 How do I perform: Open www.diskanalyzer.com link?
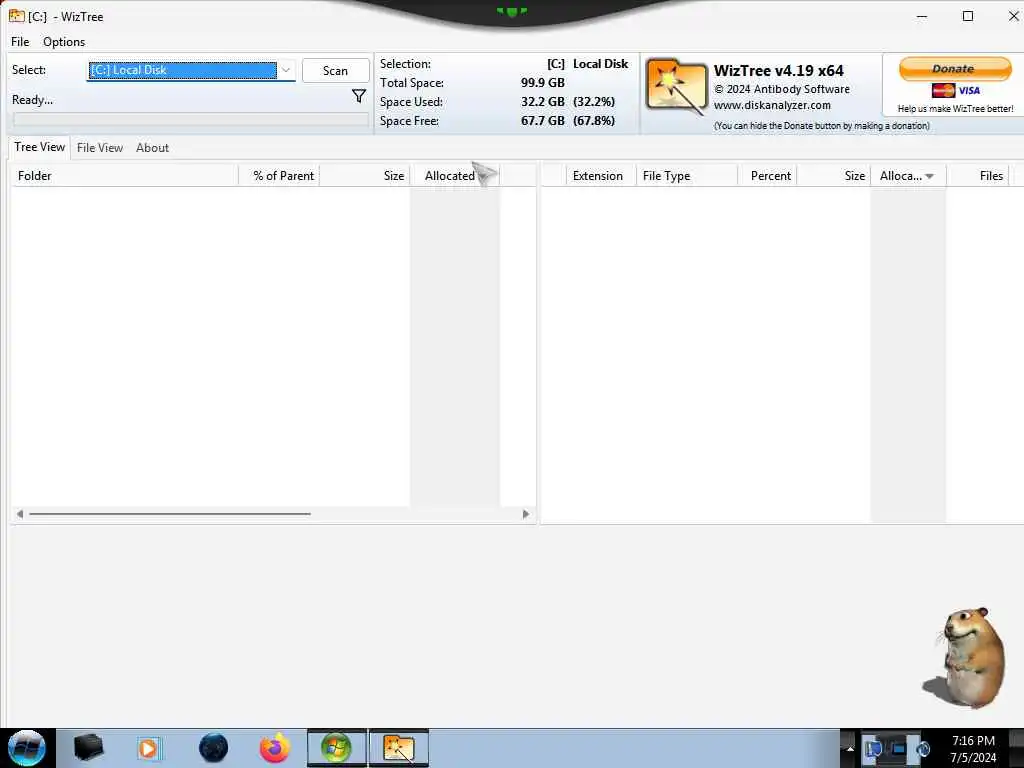click(x=772, y=105)
